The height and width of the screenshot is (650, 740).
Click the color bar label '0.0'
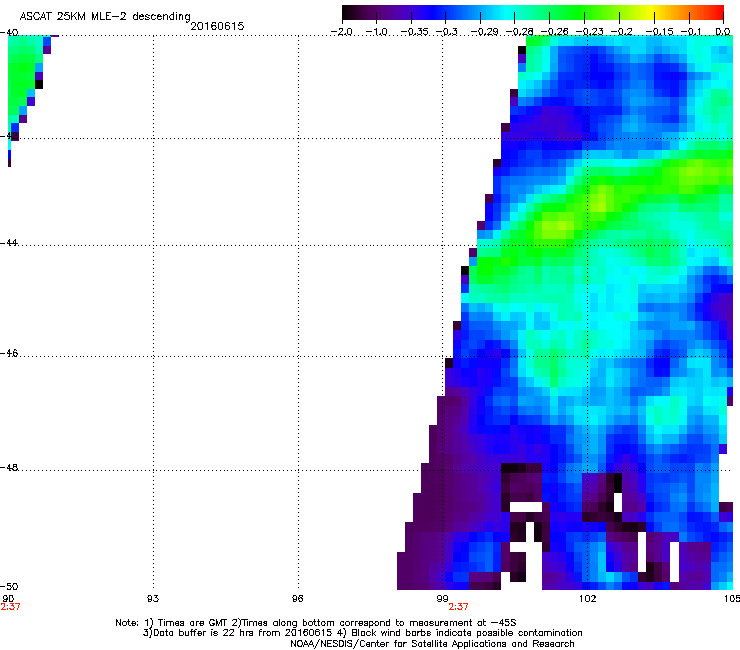[x=723, y=32]
